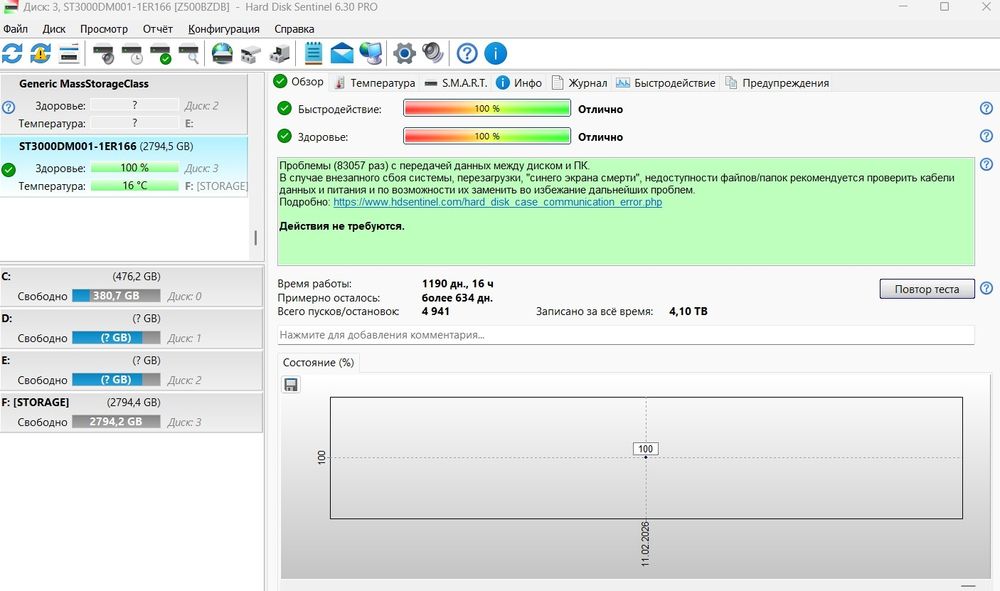Viewport: 1000px width, 591px height.
Task: Click the C: free space bar 380,7 GB
Action: tap(116, 296)
